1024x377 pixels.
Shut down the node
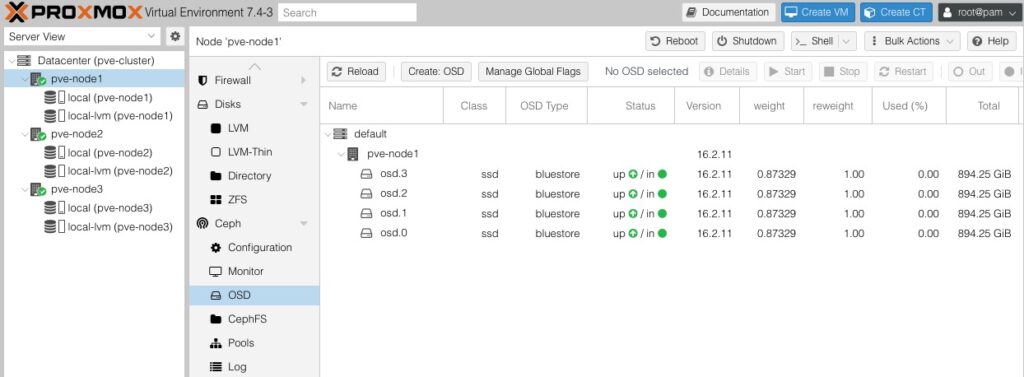click(x=747, y=41)
